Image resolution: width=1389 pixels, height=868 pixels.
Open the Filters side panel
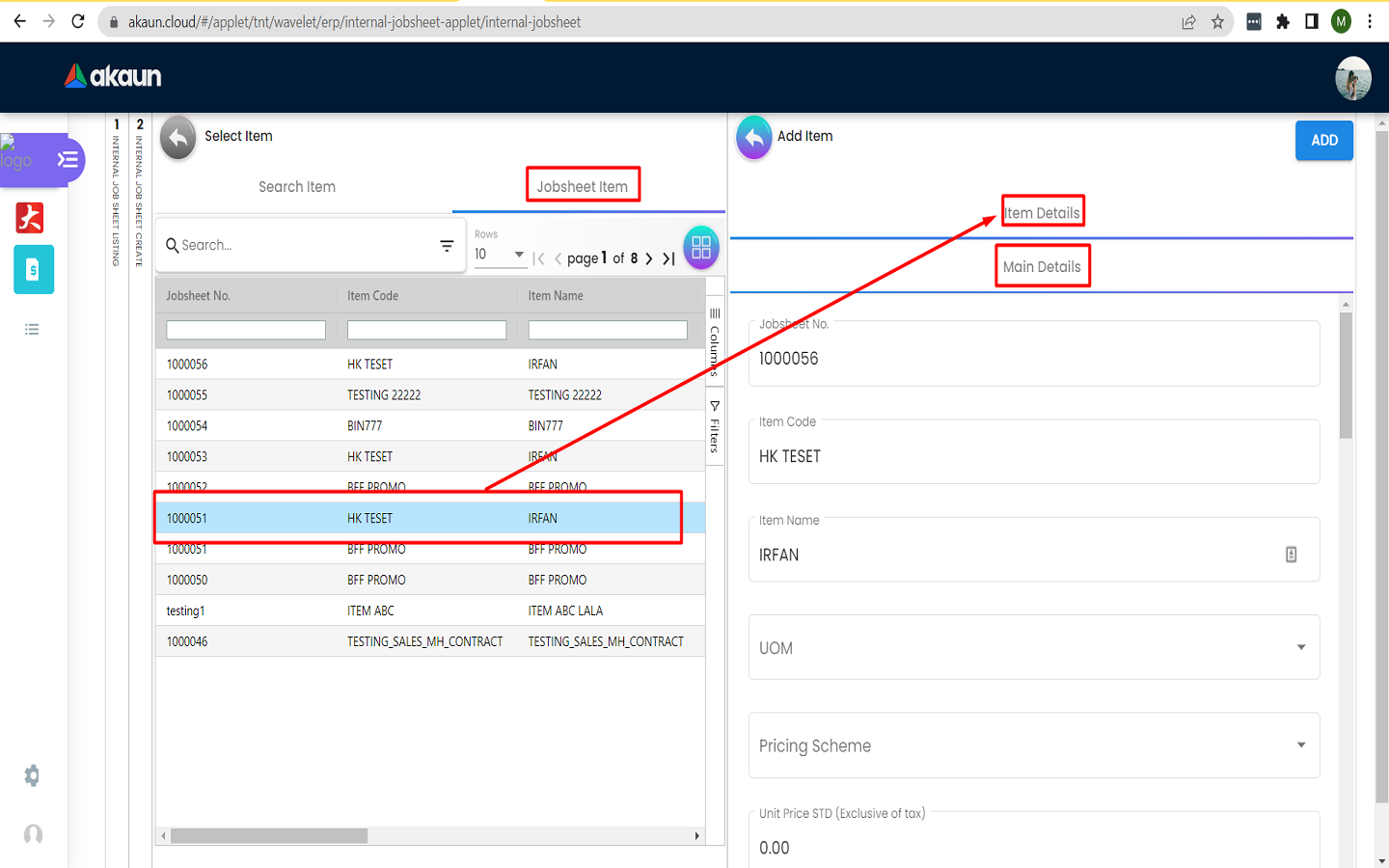click(x=715, y=427)
